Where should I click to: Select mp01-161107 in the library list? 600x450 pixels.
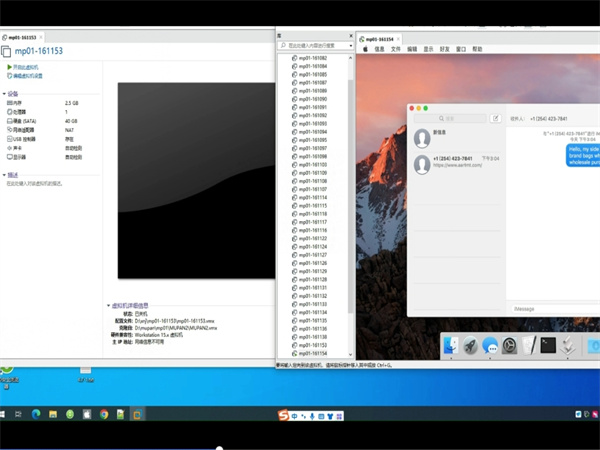point(313,189)
